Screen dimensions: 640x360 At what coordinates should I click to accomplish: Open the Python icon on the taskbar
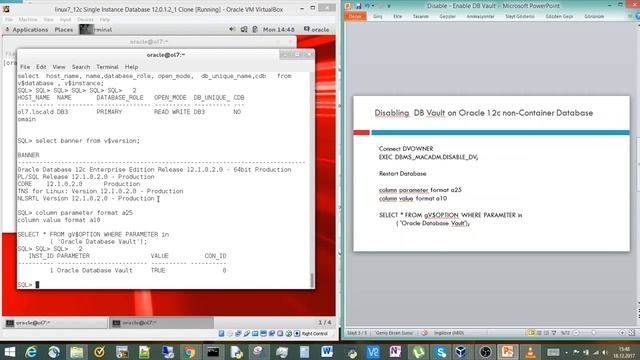pyautogui.click(x=351, y=352)
